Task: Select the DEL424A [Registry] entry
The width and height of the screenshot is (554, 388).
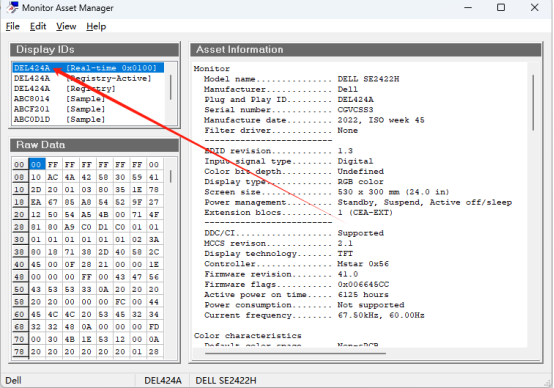Action: click(x=88, y=88)
